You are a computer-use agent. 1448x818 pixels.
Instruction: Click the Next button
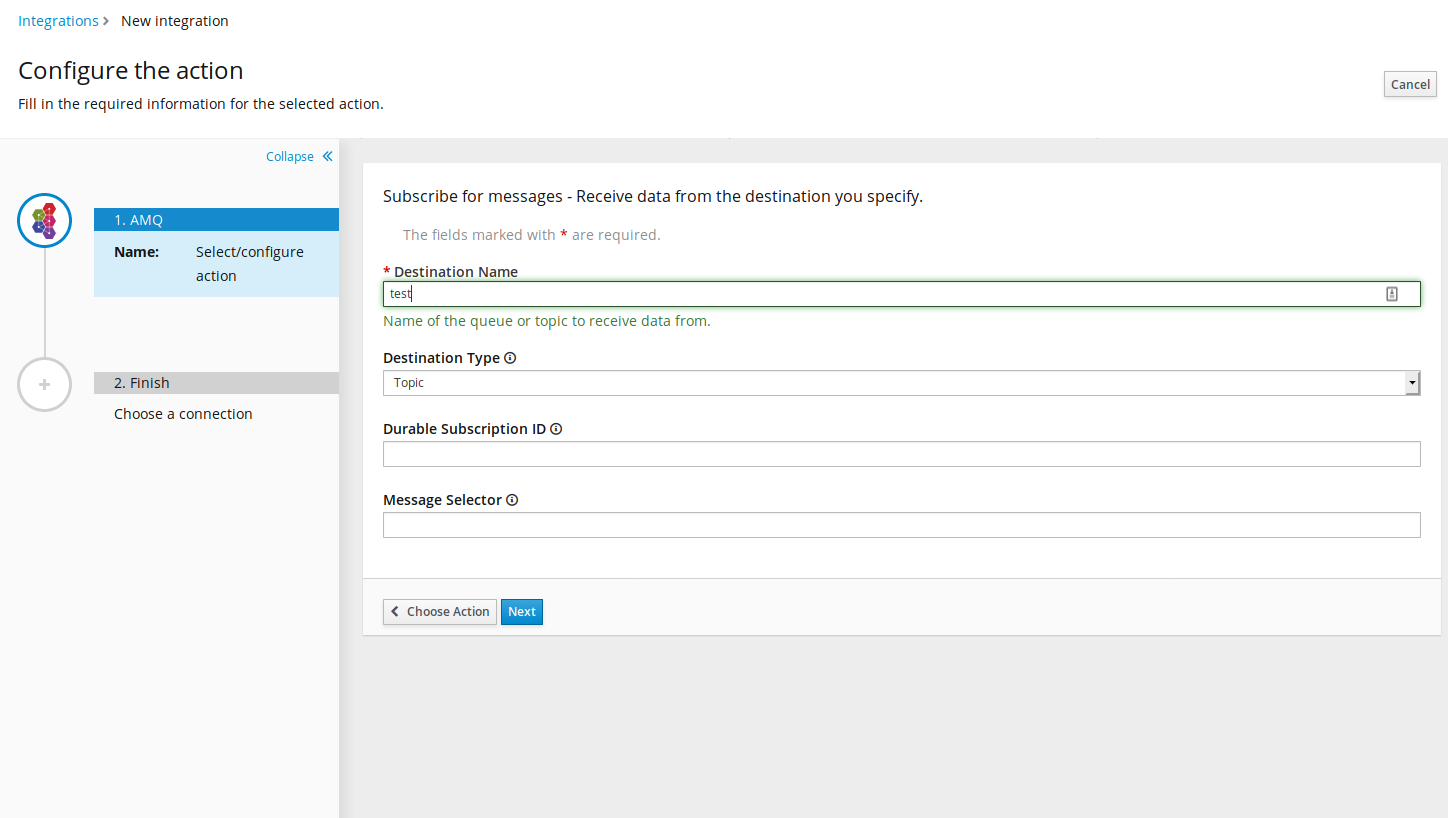(522, 611)
